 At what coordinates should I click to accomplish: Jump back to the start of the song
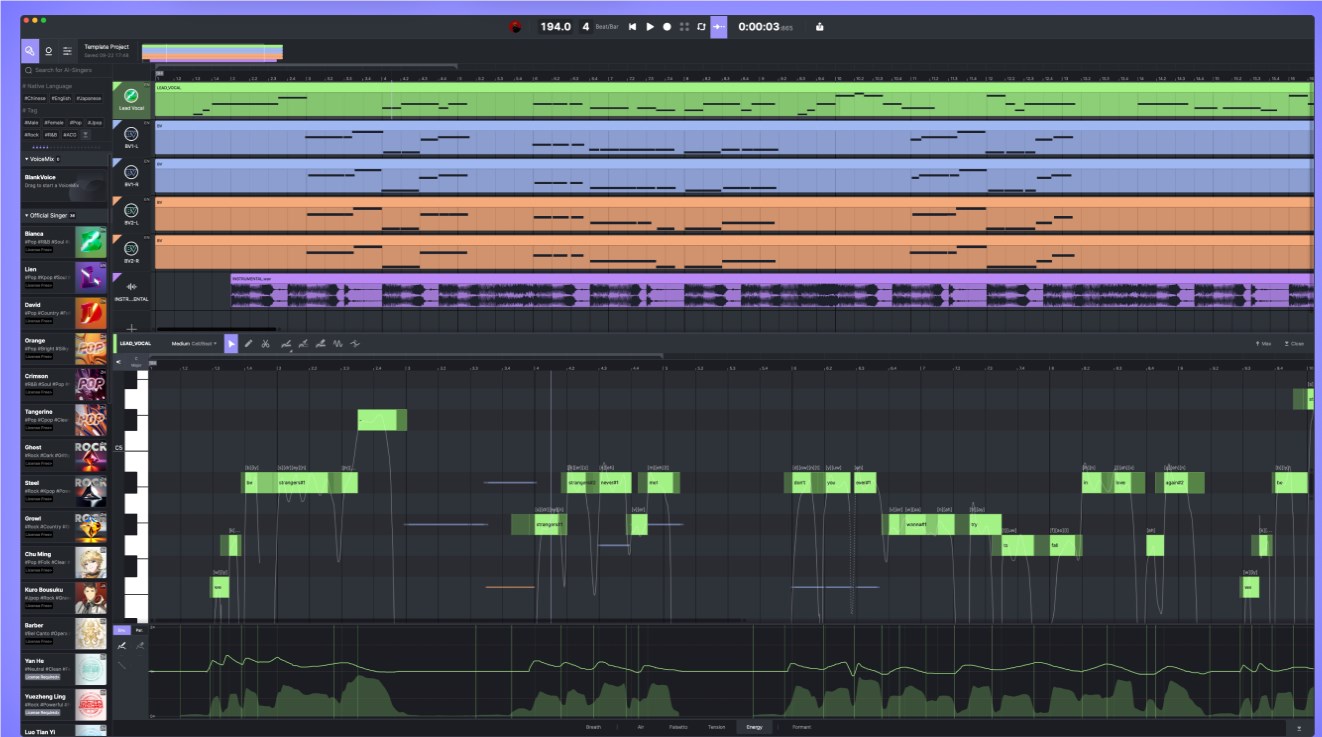pyautogui.click(x=632, y=27)
